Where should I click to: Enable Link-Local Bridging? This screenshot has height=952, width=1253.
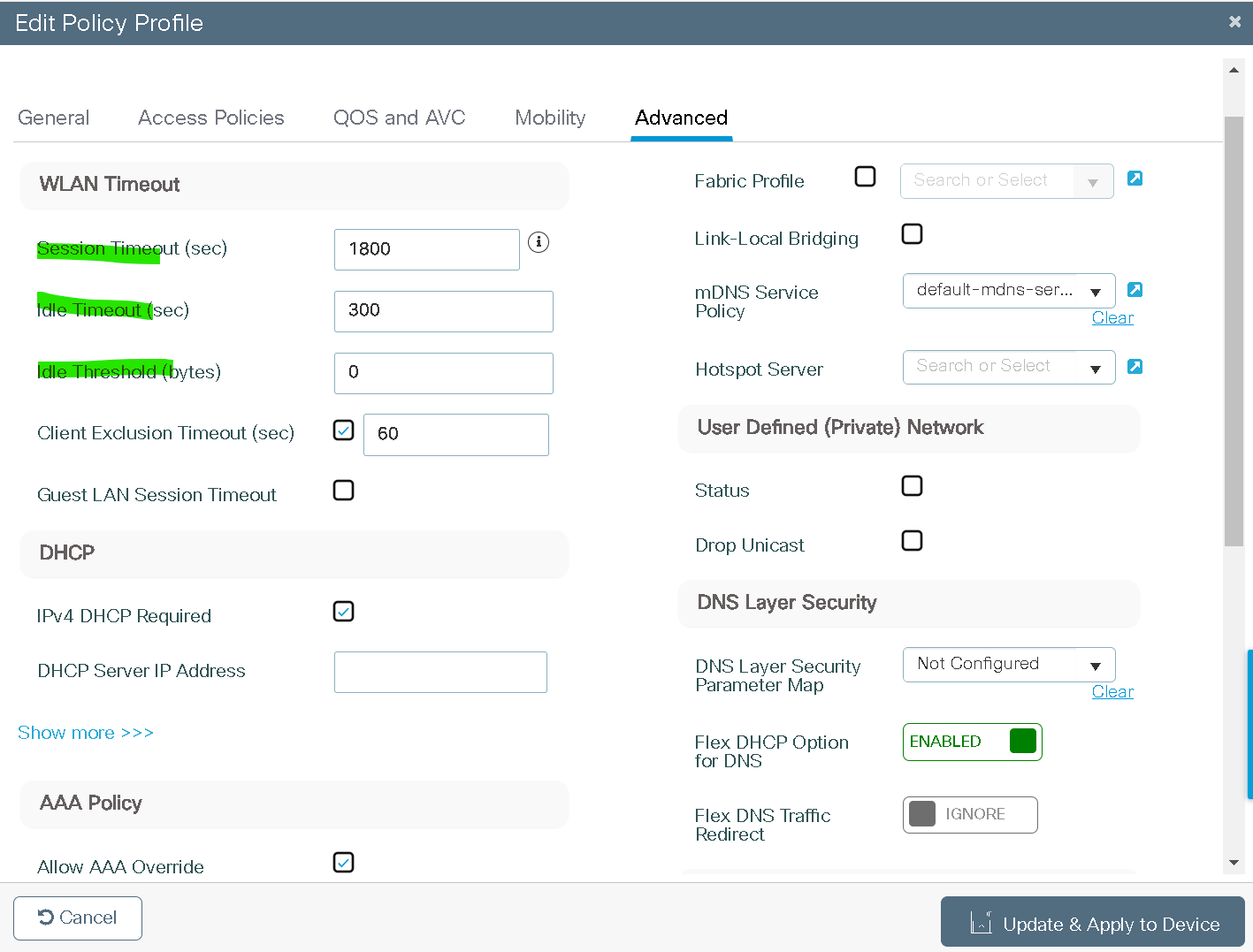pos(912,234)
